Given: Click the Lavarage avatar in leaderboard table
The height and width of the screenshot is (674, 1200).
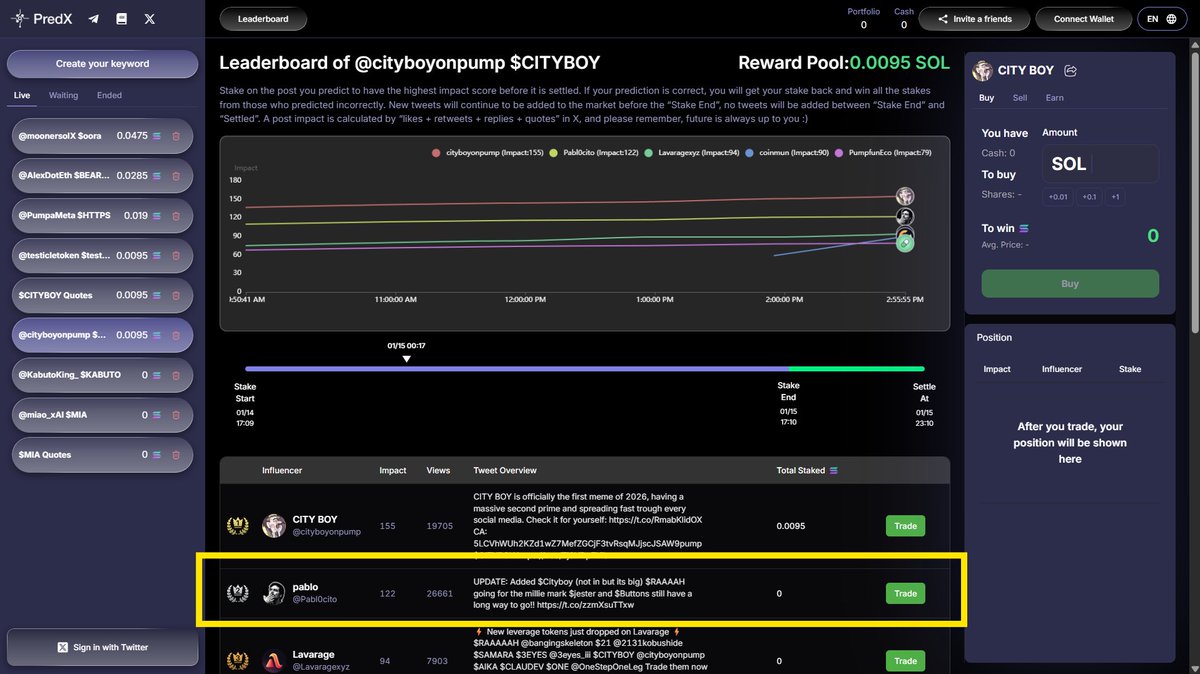Looking at the screenshot, I should (274, 661).
